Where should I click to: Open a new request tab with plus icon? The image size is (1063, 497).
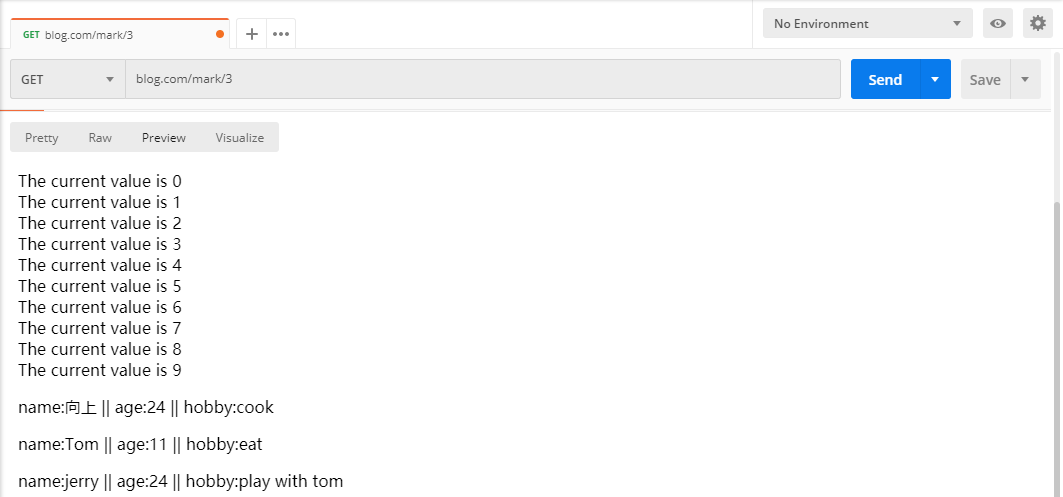click(252, 34)
